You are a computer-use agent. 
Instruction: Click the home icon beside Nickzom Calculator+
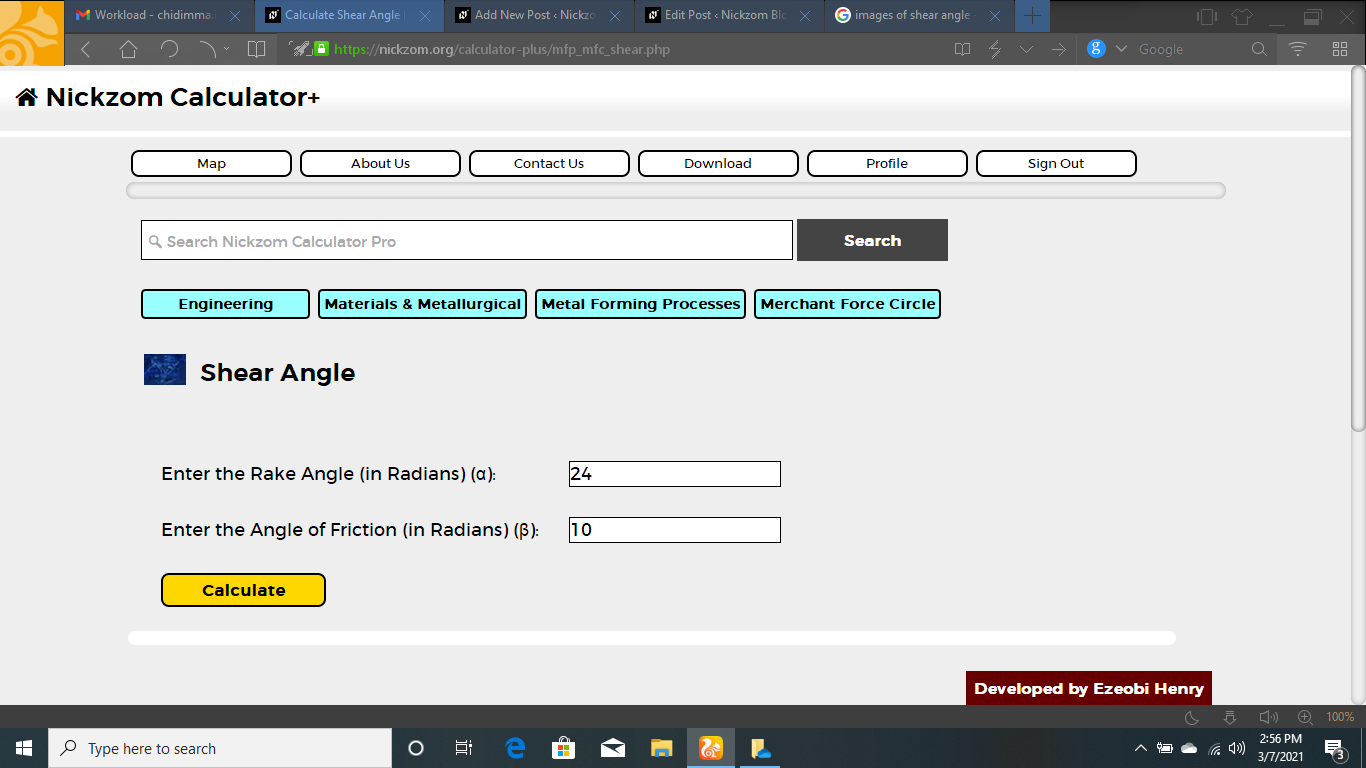tap(27, 97)
